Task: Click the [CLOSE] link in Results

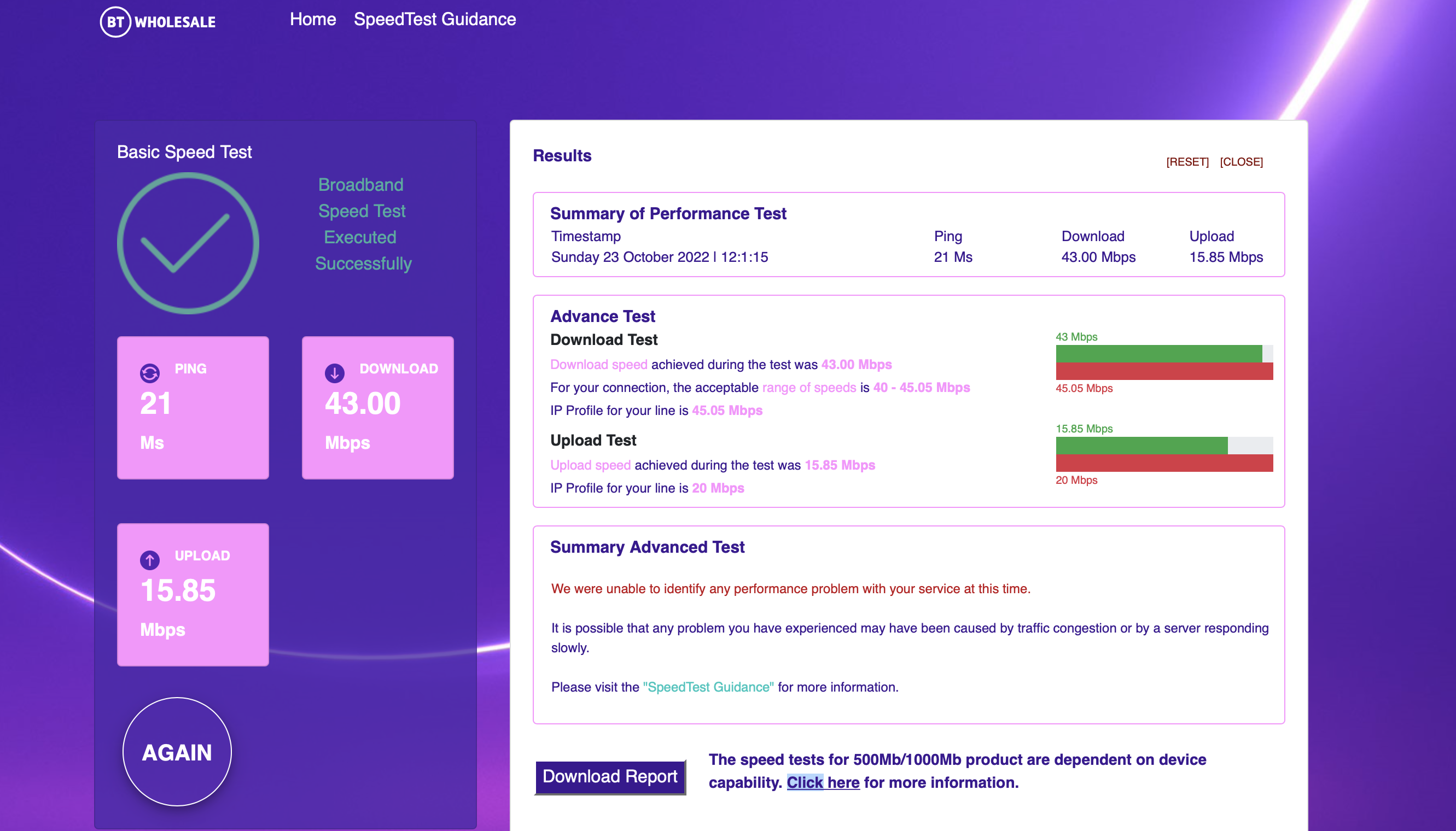Action: [x=1240, y=162]
